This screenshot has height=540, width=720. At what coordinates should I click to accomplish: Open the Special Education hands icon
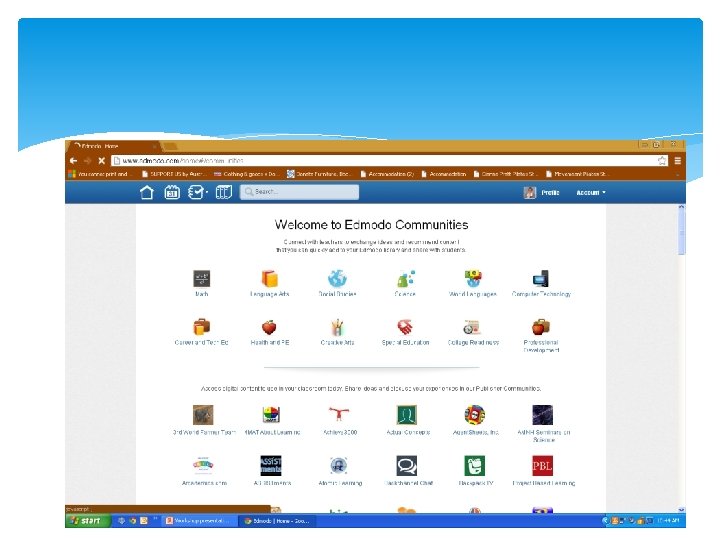click(405, 327)
